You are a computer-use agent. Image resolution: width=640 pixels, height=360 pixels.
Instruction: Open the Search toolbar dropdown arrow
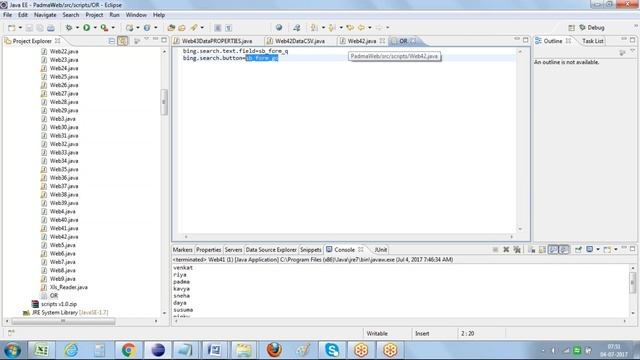tap(202, 28)
